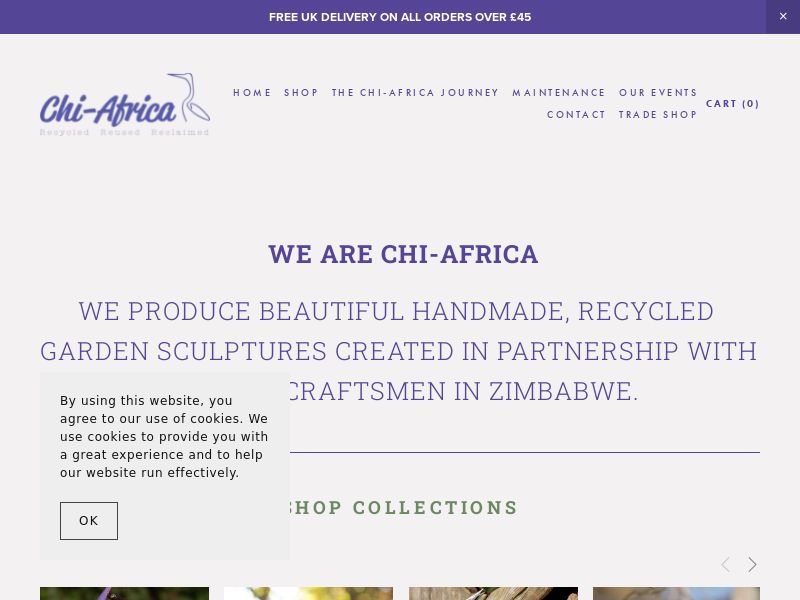Navigate to the Maintenance page

[x=559, y=93]
